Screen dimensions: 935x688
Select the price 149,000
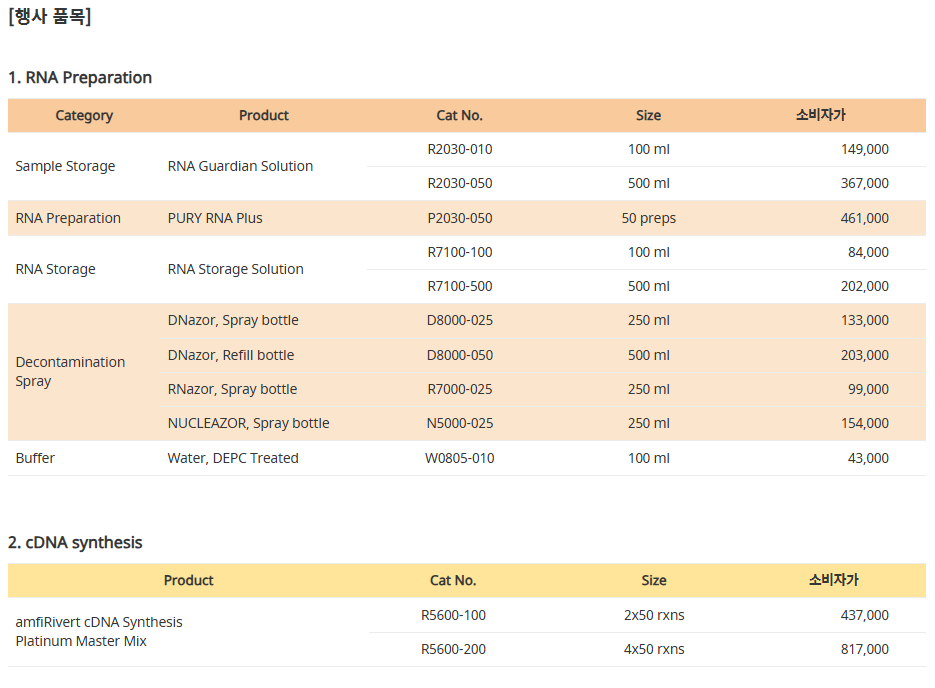(865, 149)
